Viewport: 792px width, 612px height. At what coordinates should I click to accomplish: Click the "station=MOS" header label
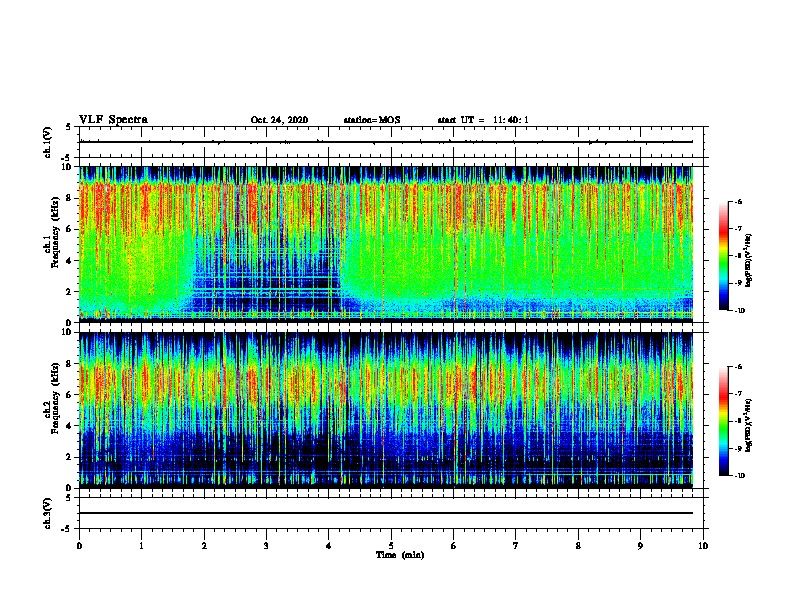[372, 120]
